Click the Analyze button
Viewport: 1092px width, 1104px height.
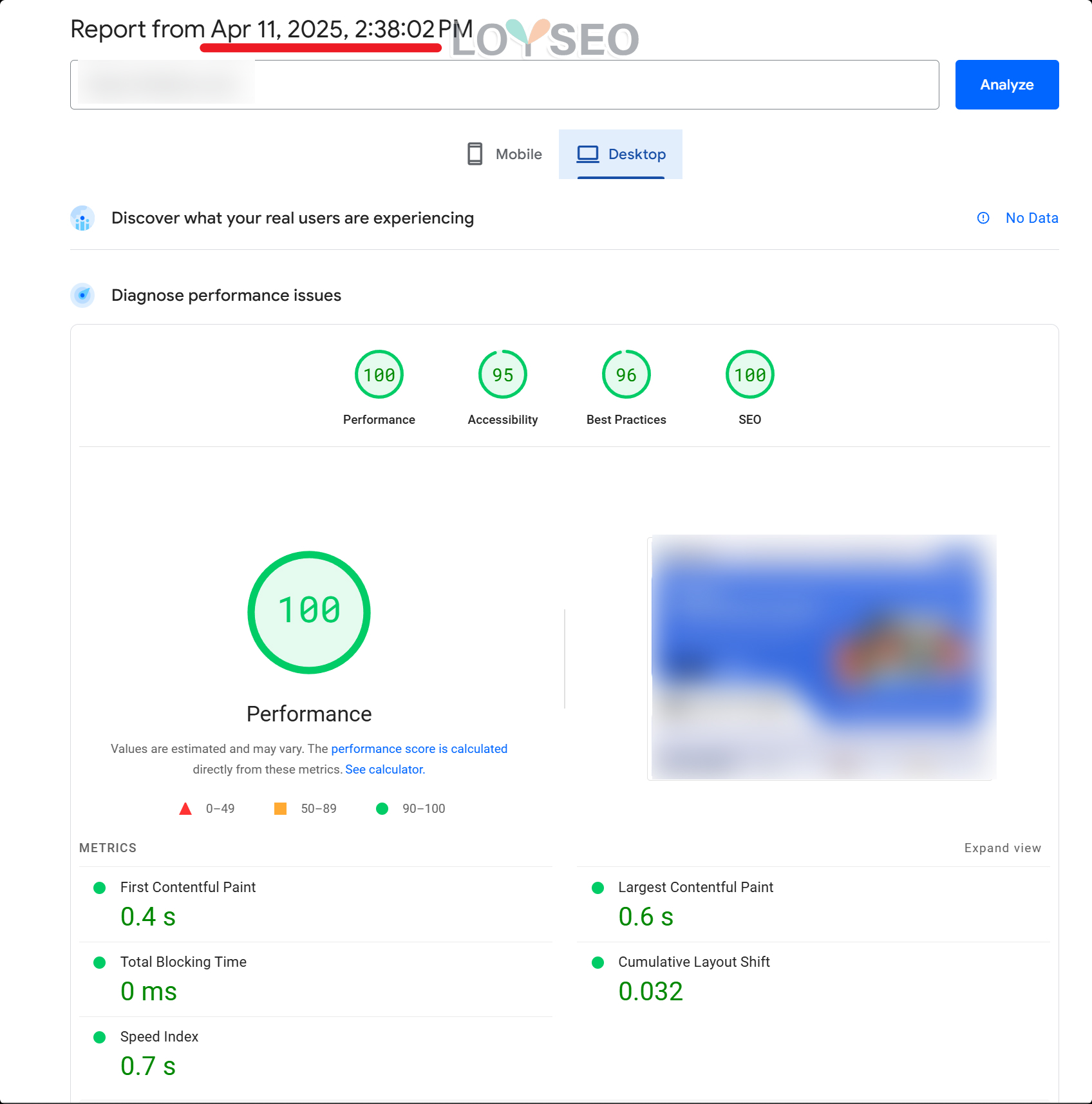pyautogui.click(x=1006, y=85)
